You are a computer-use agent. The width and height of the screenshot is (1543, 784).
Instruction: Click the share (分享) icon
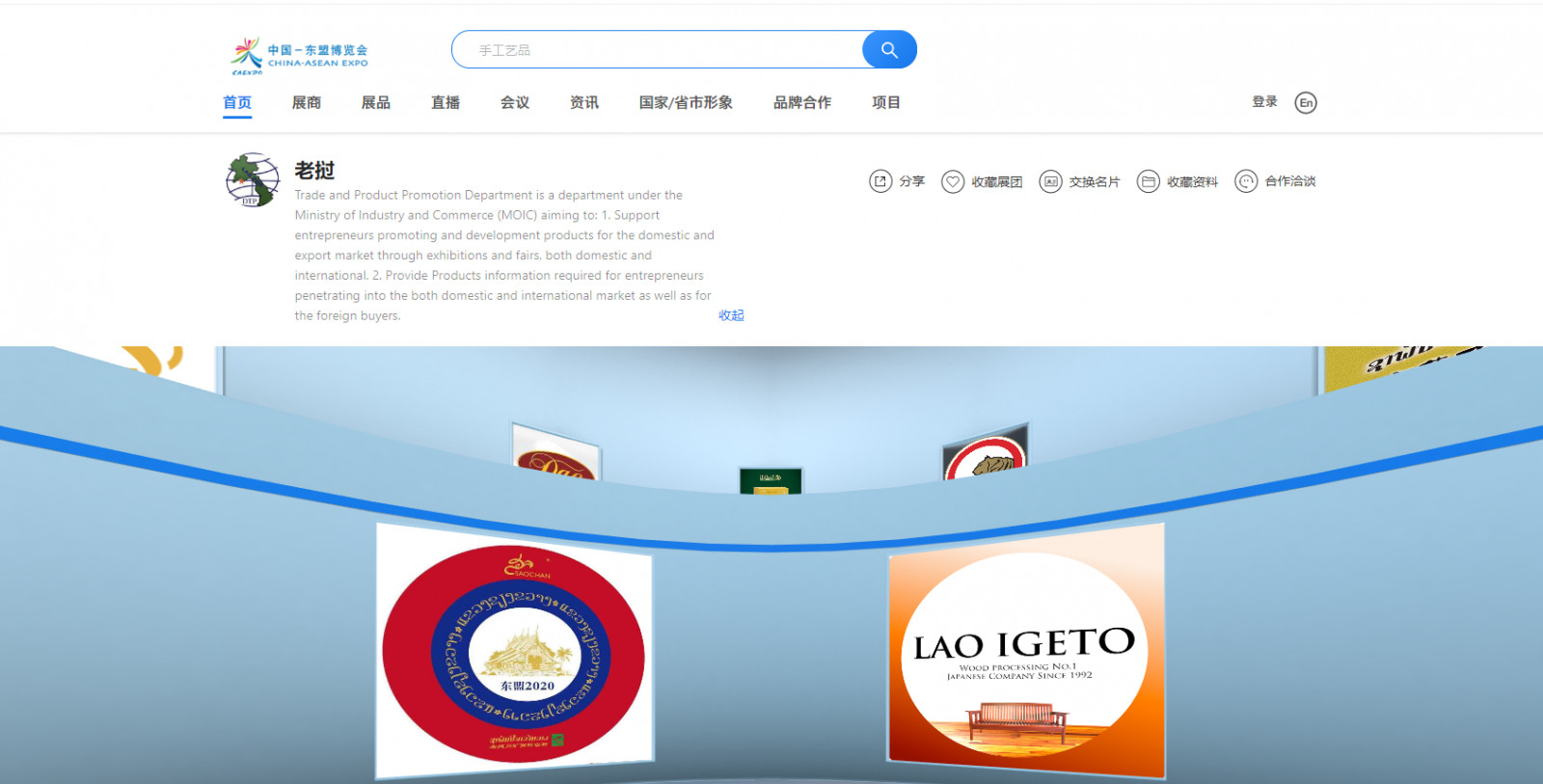[880, 181]
